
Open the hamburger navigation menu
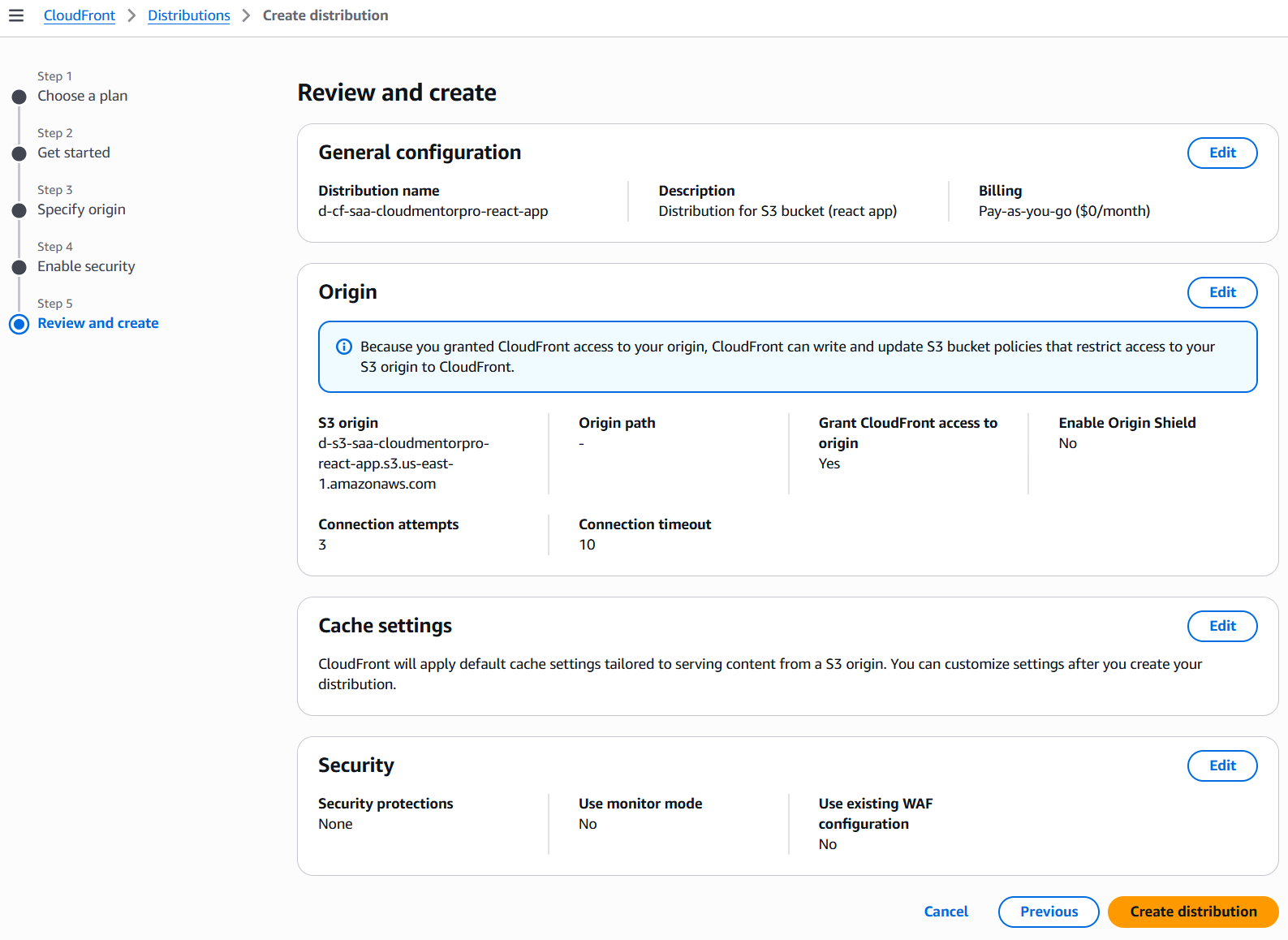coord(16,15)
